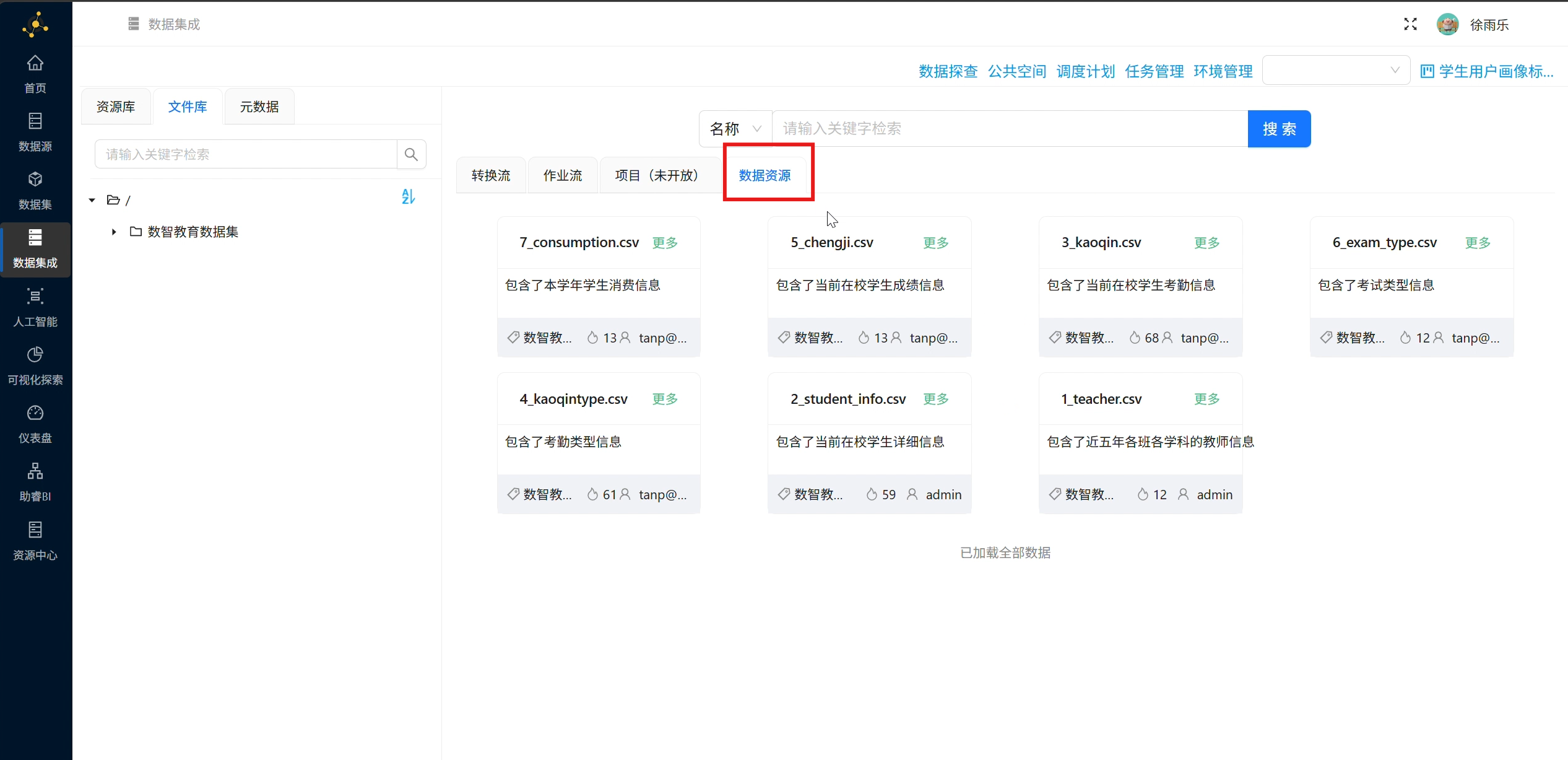Click the tag icon on 6_exam_type.csv card
The image size is (1568, 760).
pyautogui.click(x=1326, y=338)
